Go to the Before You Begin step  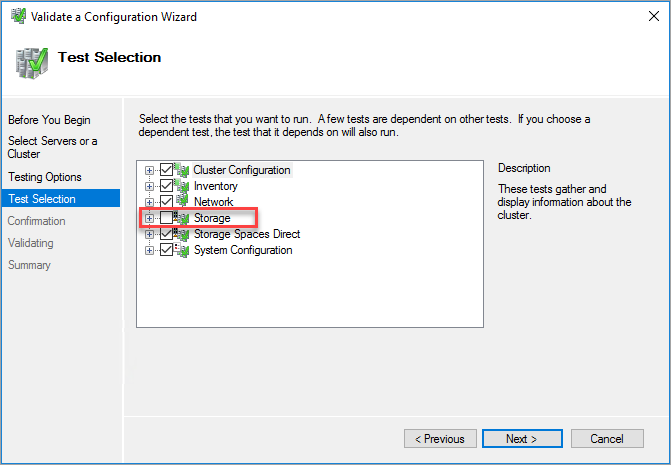(x=49, y=120)
